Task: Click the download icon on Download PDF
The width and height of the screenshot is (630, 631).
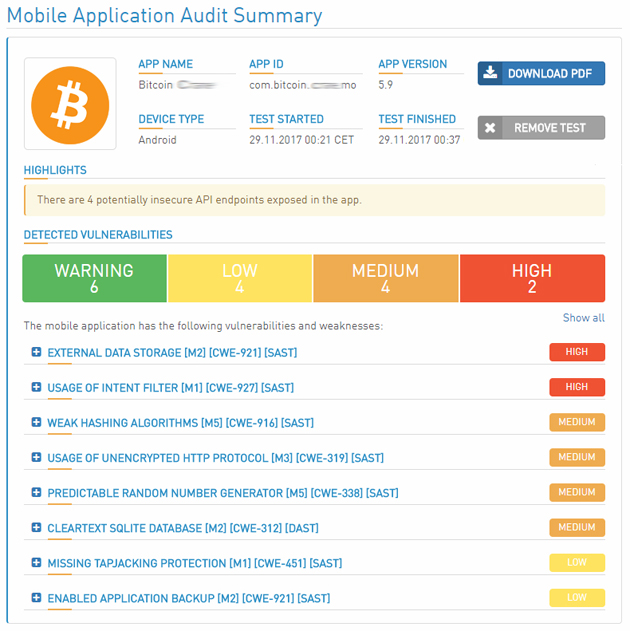Action: click(x=490, y=74)
